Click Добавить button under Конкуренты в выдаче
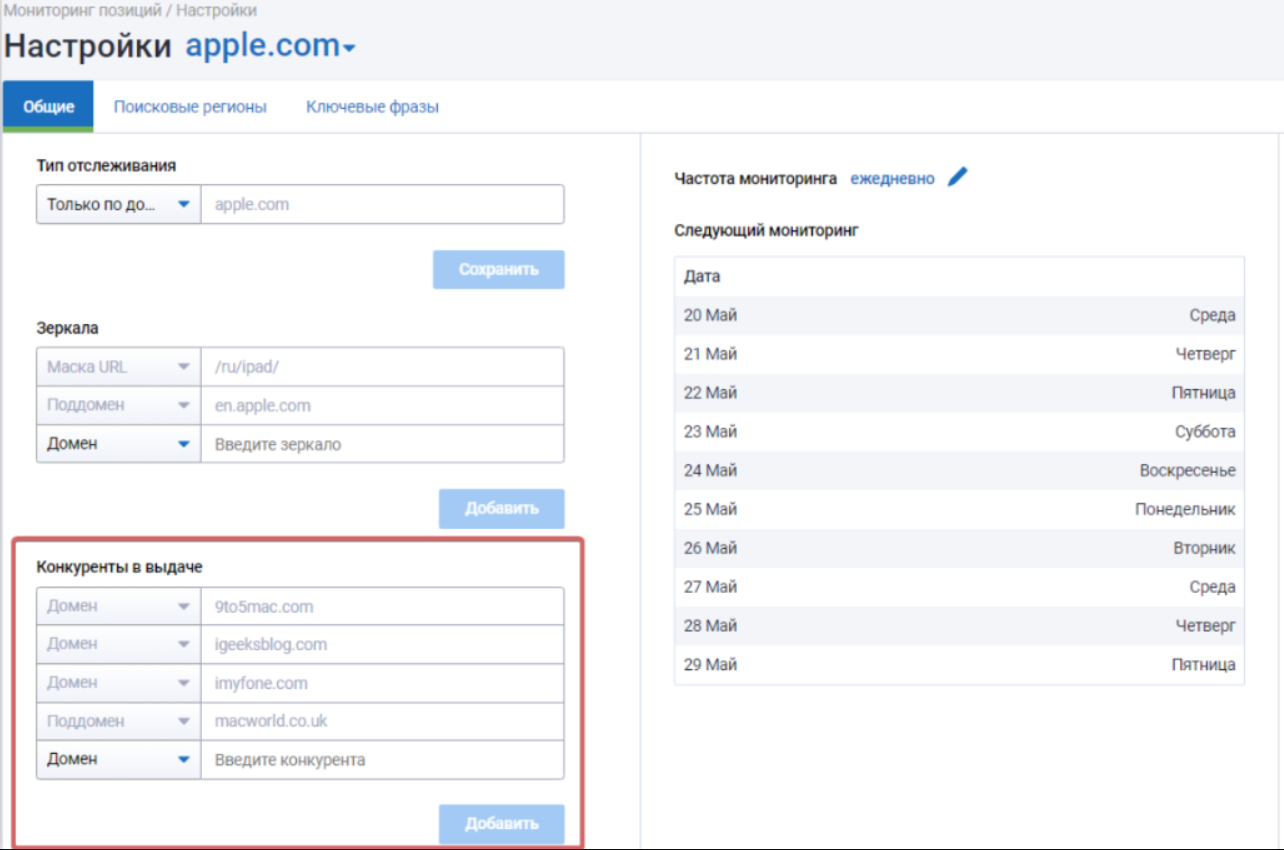The image size is (1284, 850). tap(501, 824)
